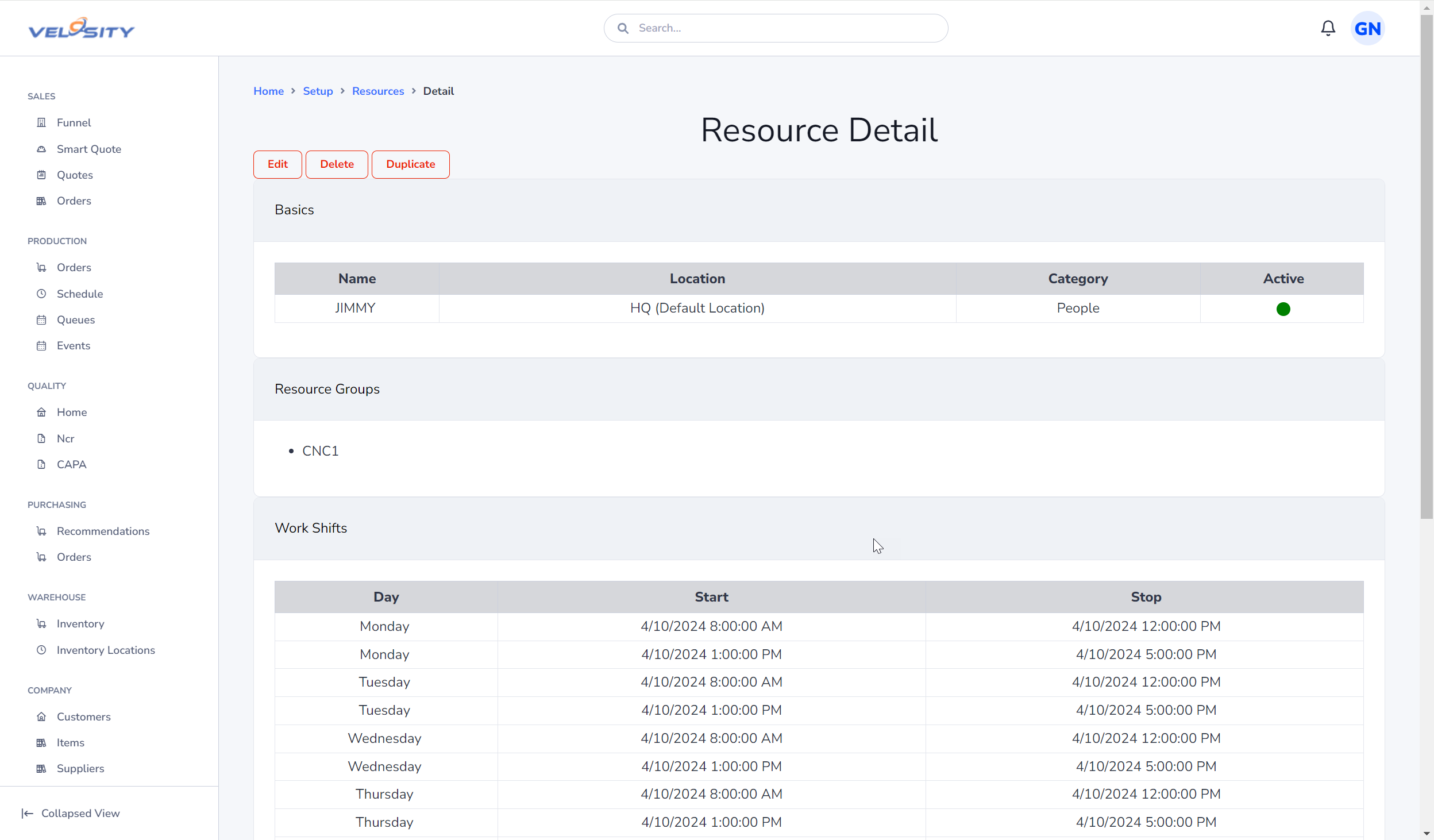Screen dimensions: 1434x840
Task: Open Inventory Locations page
Action: click(x=106, y=650)
